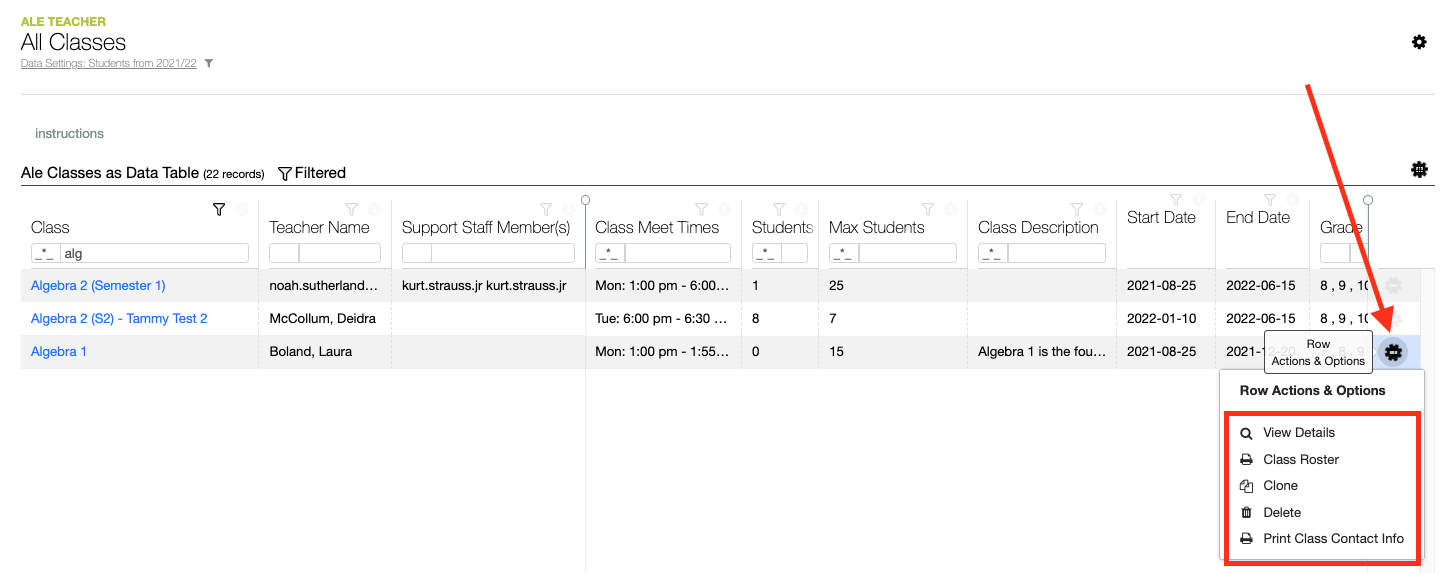Click Teacher Name column filter icon
The image size is (1448, 573).
351,209
